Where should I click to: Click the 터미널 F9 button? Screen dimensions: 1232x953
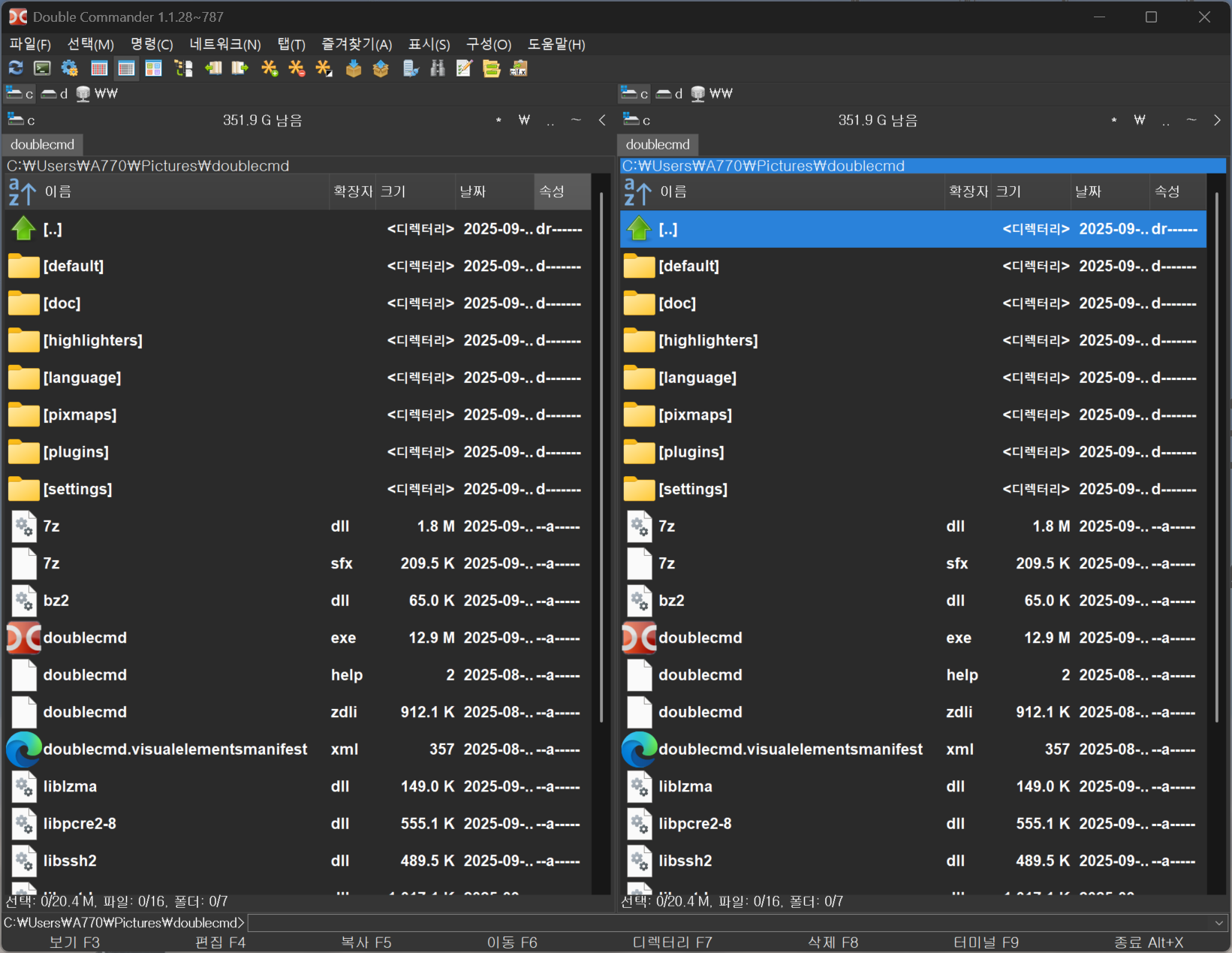[986, 942]
